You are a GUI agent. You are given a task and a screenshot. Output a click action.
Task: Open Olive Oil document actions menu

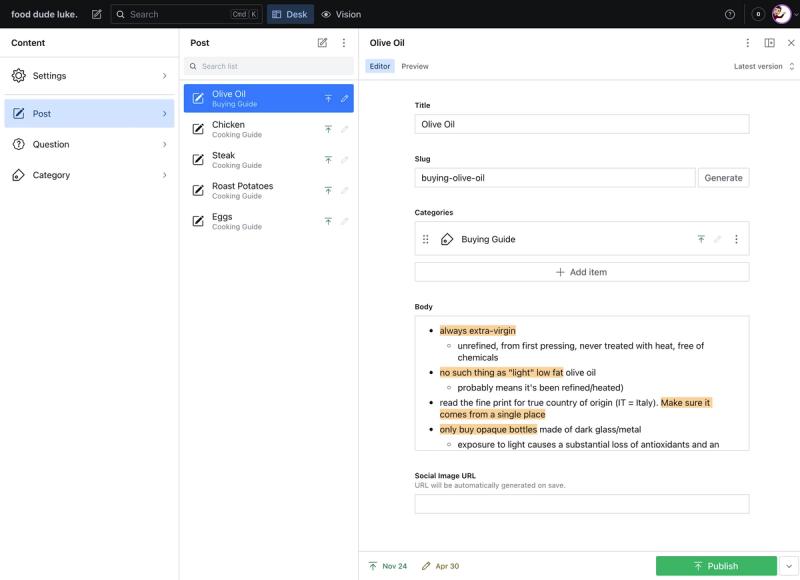pyautogui.click(x=747, y=43)
